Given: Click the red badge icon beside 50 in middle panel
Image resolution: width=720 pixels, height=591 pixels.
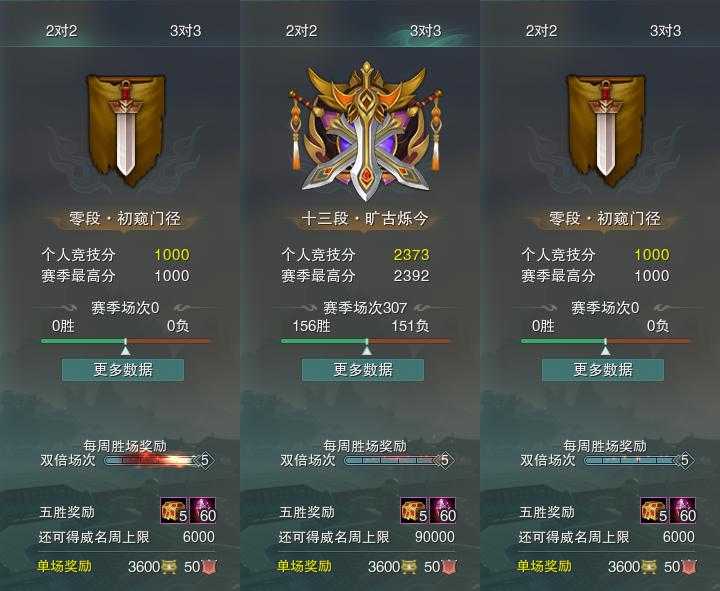Looking at the screenshot, I should click(449, 567).
